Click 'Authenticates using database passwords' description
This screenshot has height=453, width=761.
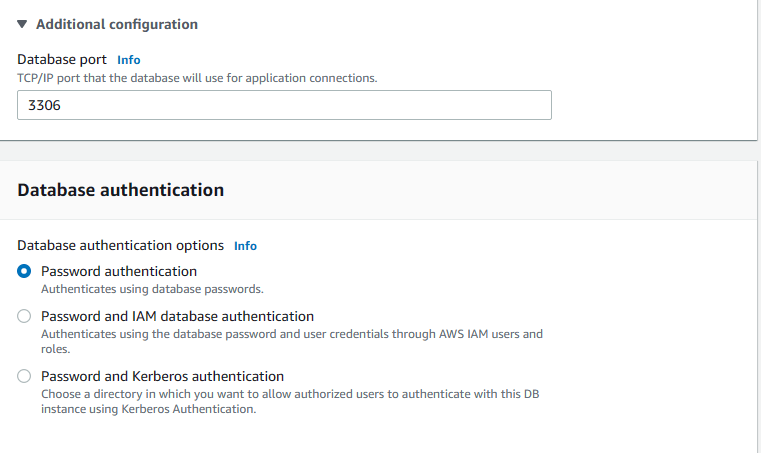click(151, 288)
